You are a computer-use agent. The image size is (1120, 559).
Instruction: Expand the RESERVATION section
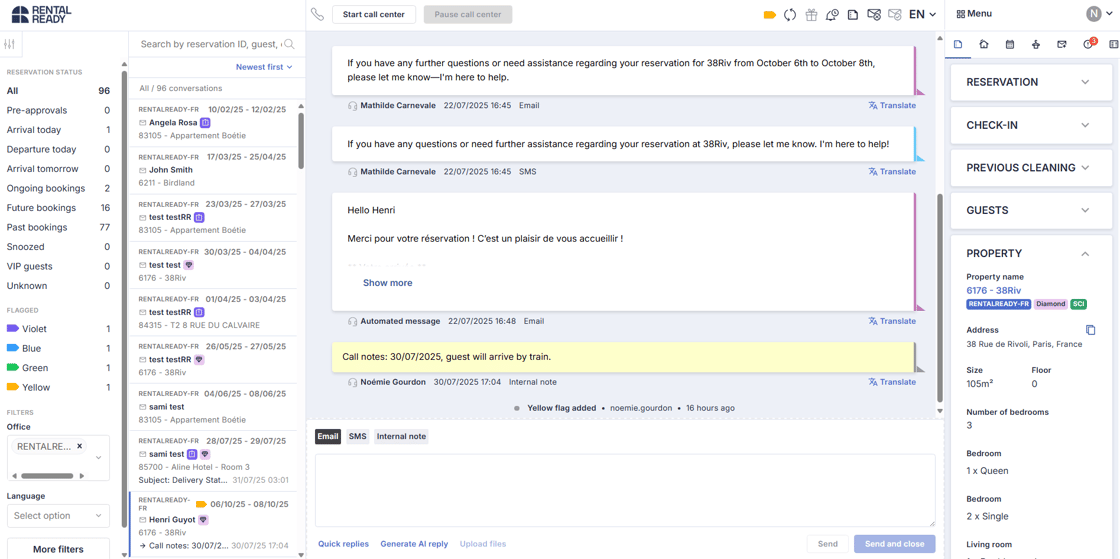[1029, 82]
